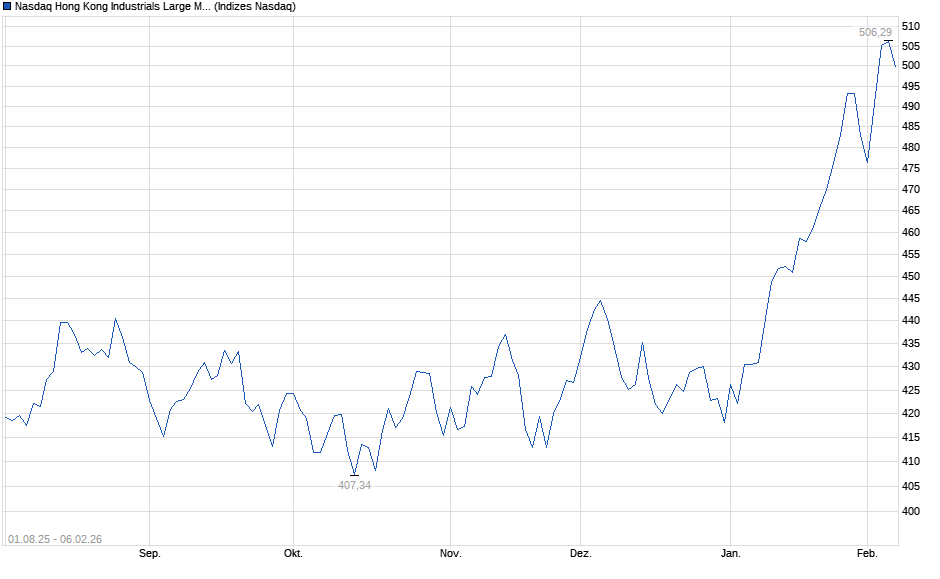Click the date range text 01.08.25 - 06.02.26
The width and height of the screenshot is (940, 579).
click(x=55, y=539)
